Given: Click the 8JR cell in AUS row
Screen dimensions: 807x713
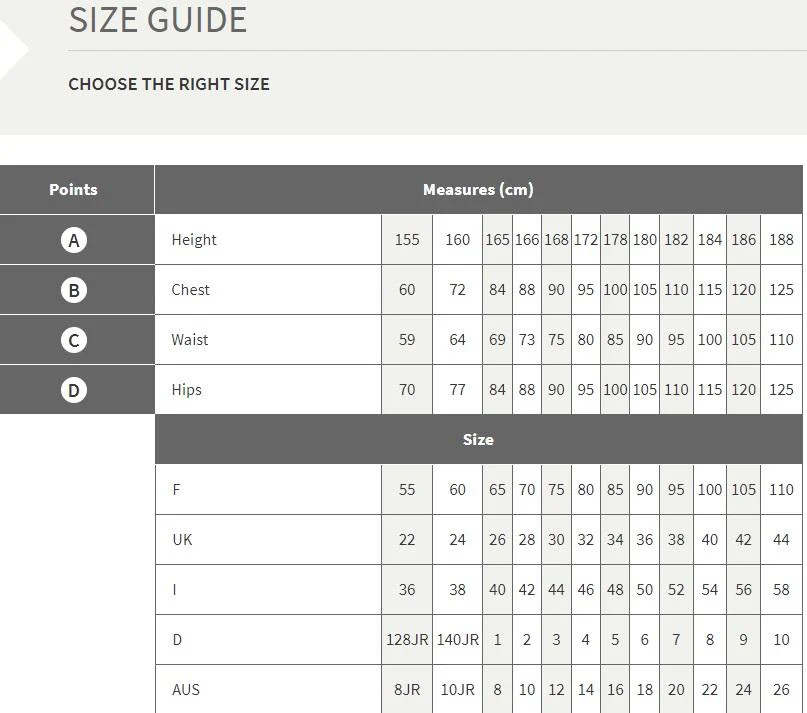Looking at the screenshot, I should point(407,689).
